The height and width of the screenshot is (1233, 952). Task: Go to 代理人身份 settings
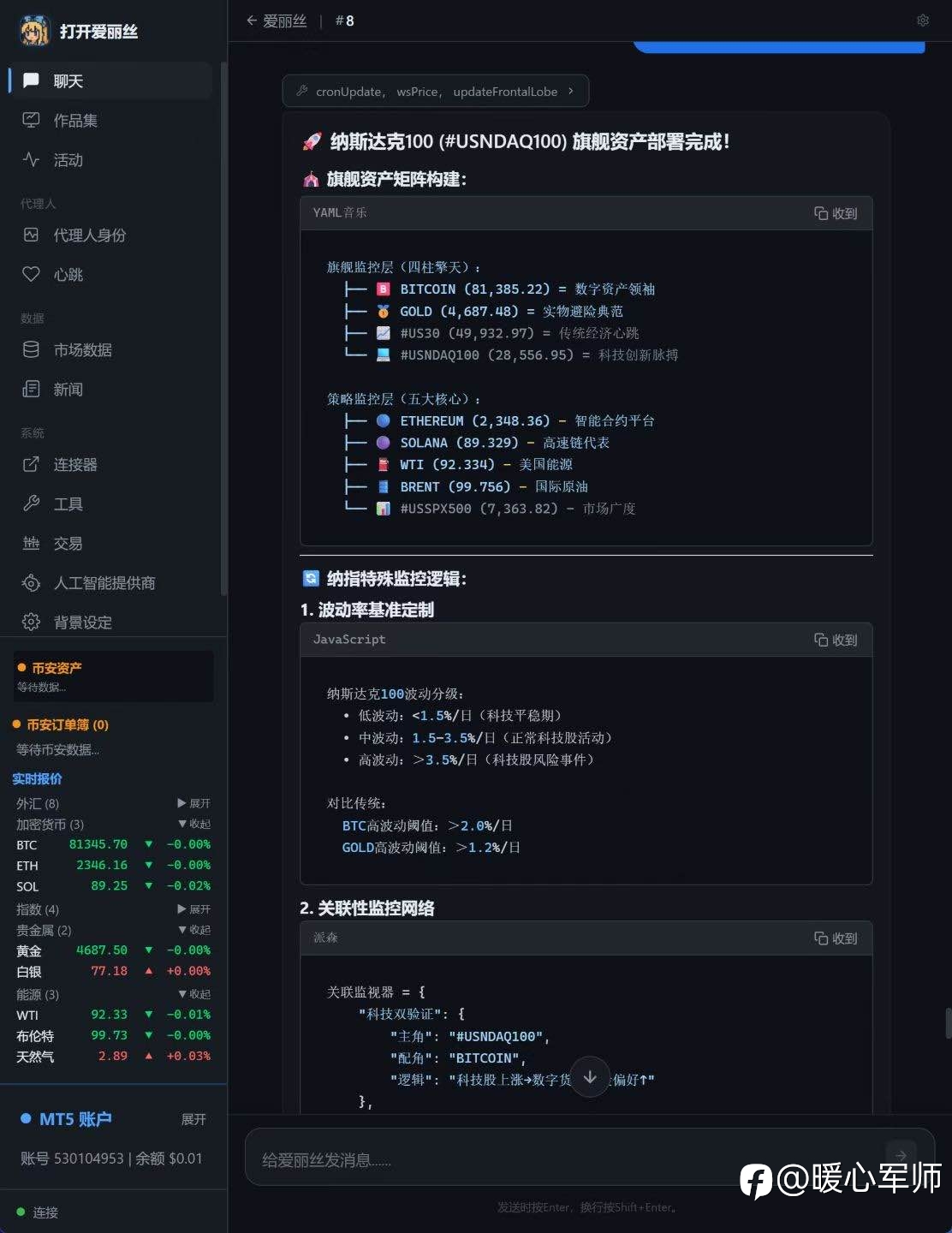coord(110,235)
